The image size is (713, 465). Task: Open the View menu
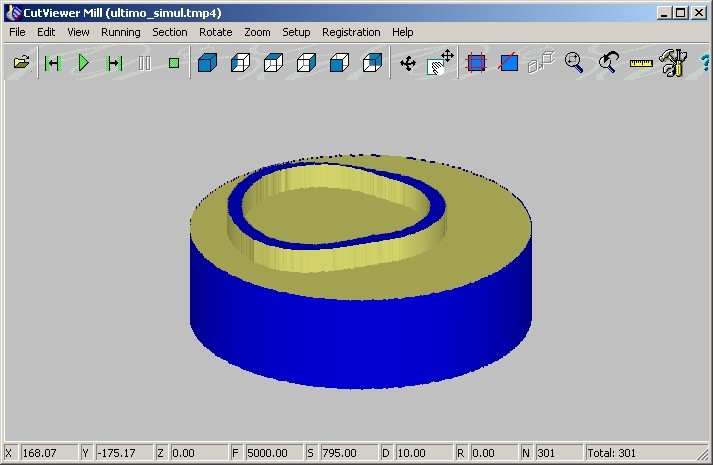[78, 32]
